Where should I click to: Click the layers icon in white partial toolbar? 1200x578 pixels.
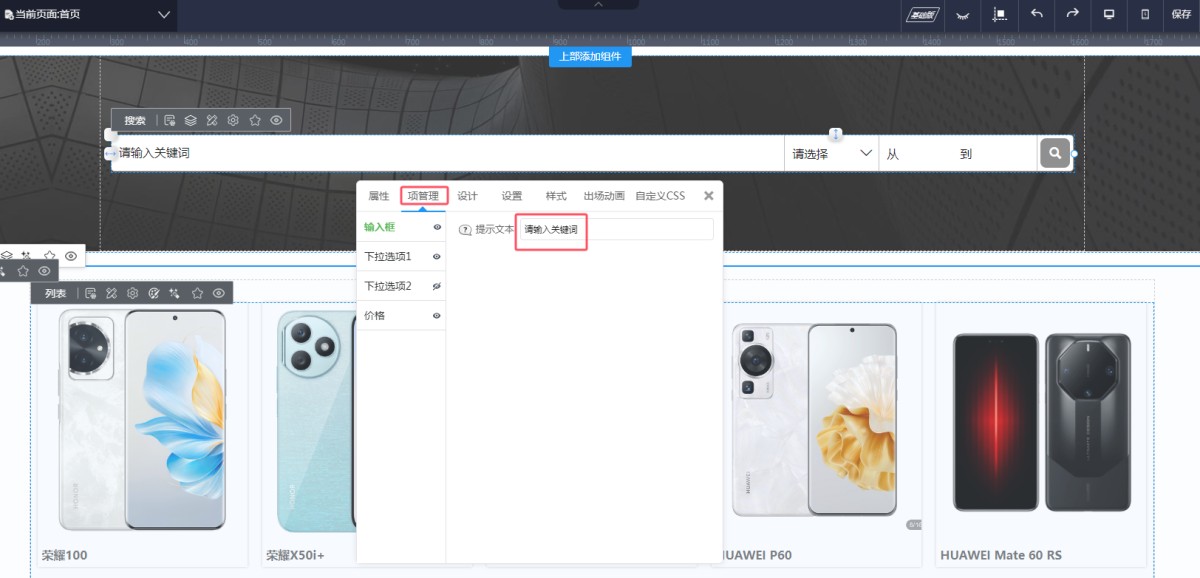[x=6, y=256]
